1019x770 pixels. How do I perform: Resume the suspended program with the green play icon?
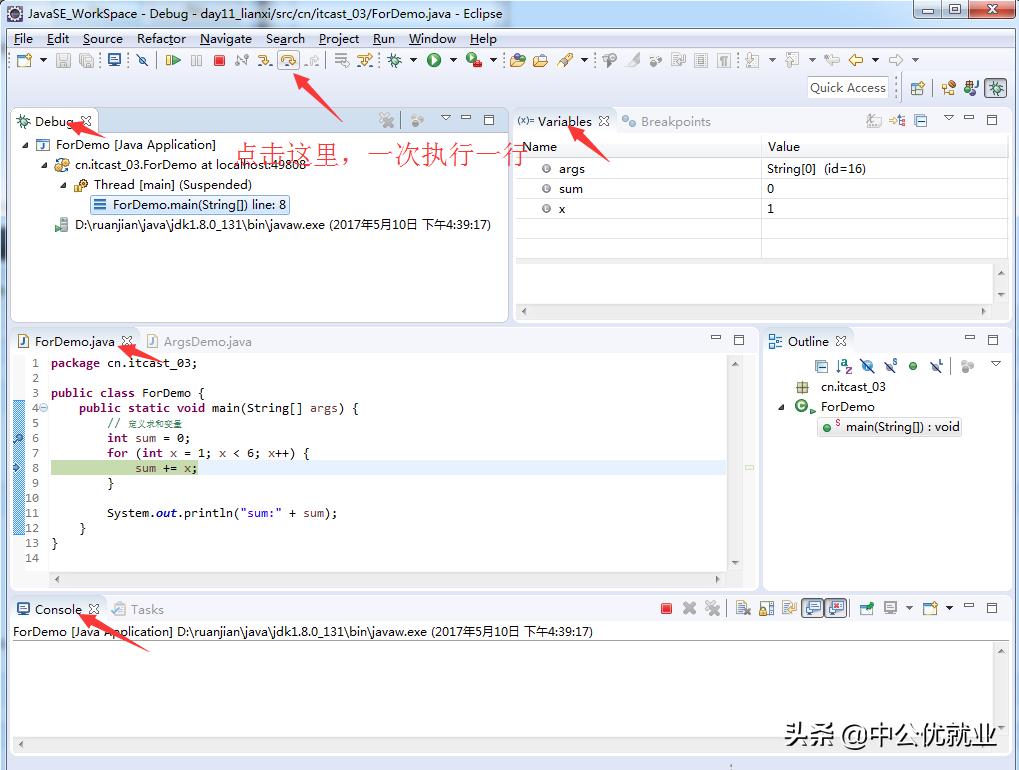tap(174, 60)
